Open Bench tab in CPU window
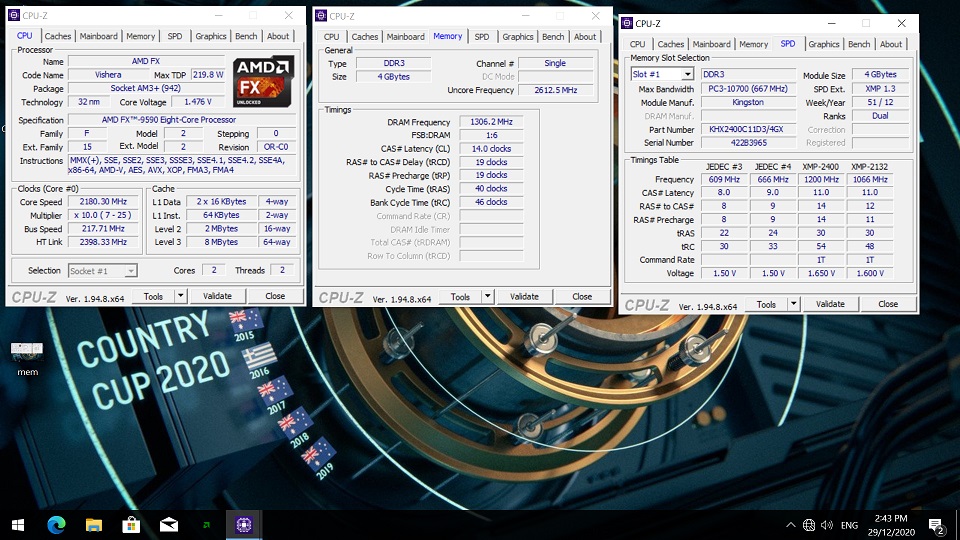Image resolution: width=960 pixels, height=540 pixels. (x=246, y=36)
